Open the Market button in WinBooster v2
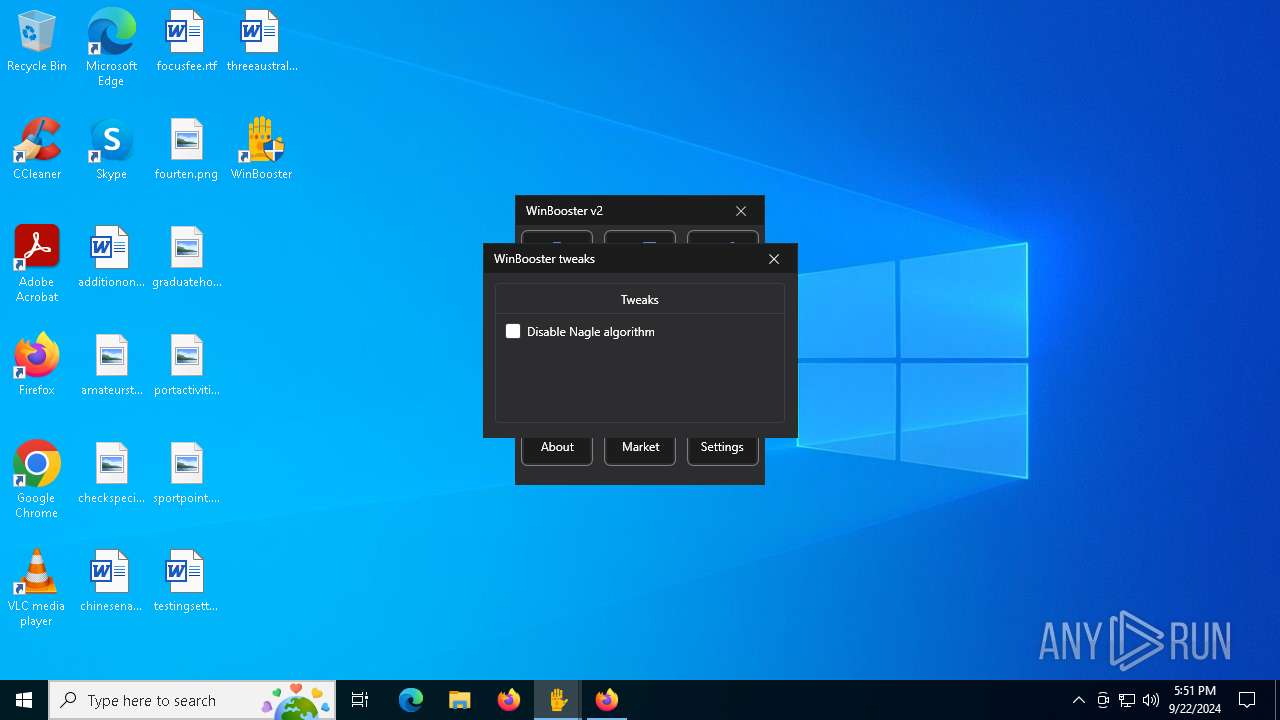The width and height of the screenshot is (1280, 720). point(640,448)
